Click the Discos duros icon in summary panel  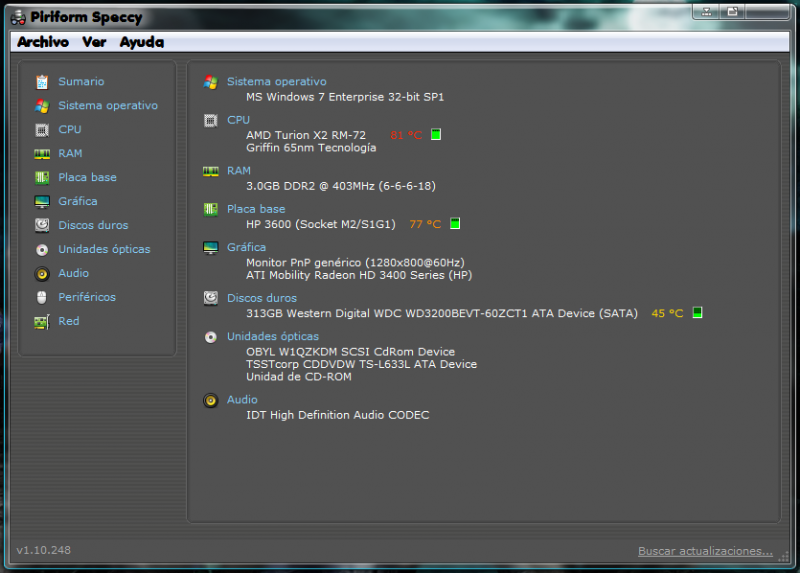(x=211, y=298)
